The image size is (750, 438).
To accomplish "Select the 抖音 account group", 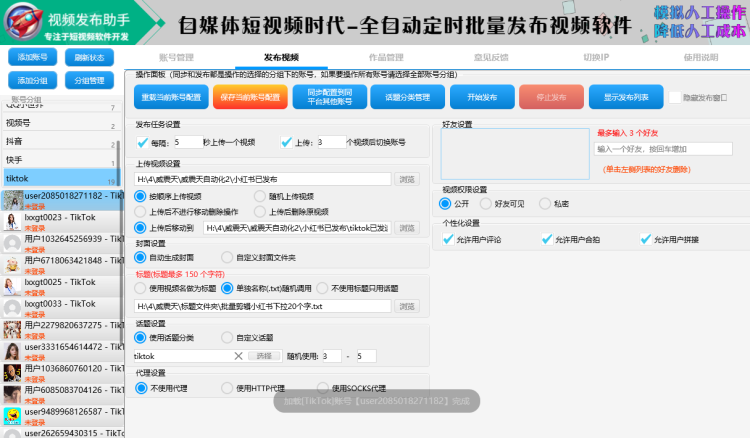I will coord(61,142).
